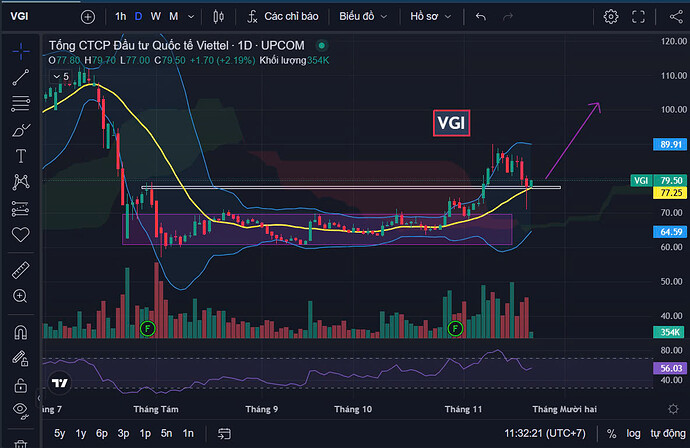The height and width of the screenshot is (448, 690).
Task: Switch to M monthly timeframe
Action: click(173, 17)
